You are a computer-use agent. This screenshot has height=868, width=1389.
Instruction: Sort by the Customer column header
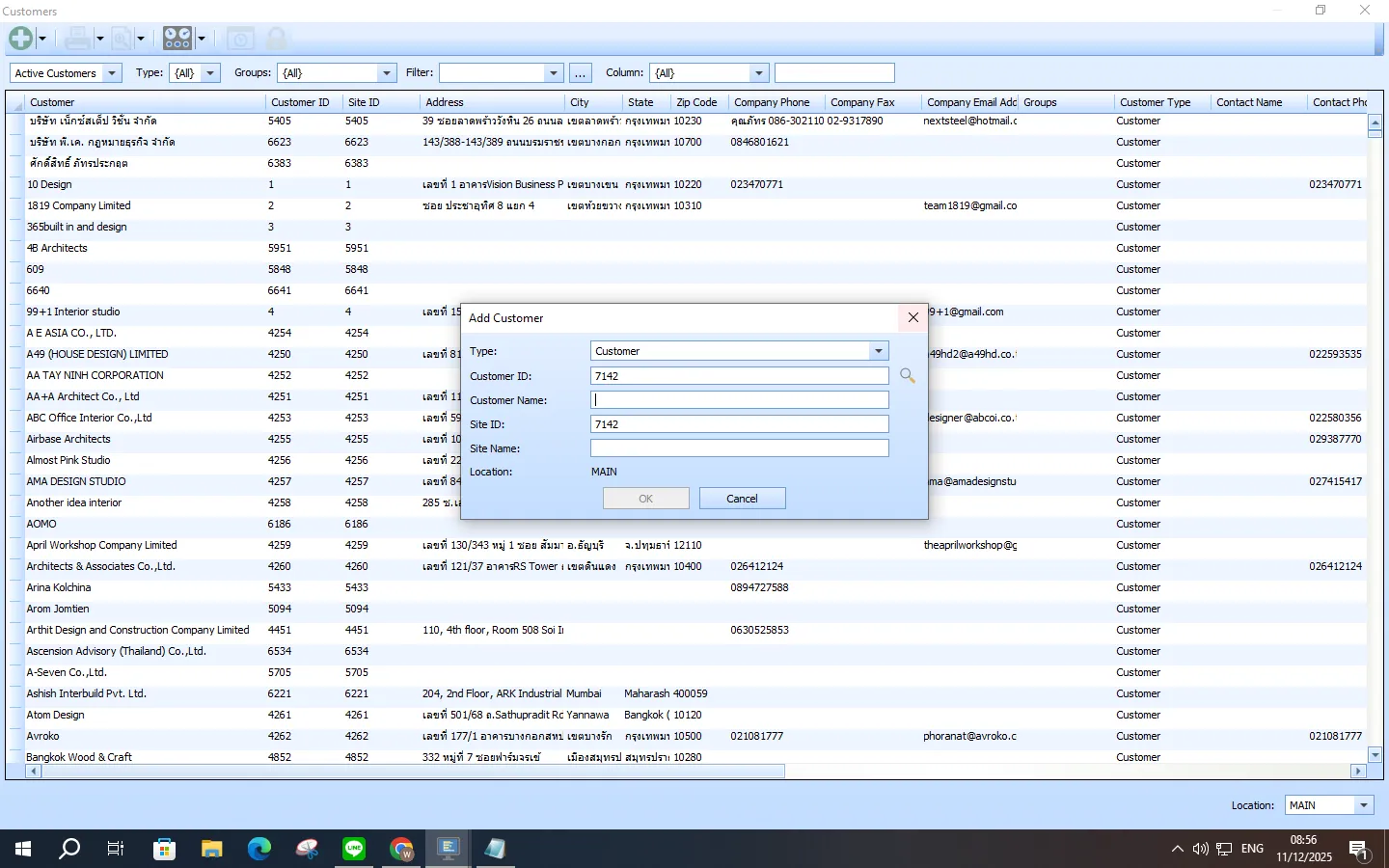[145, 102]
